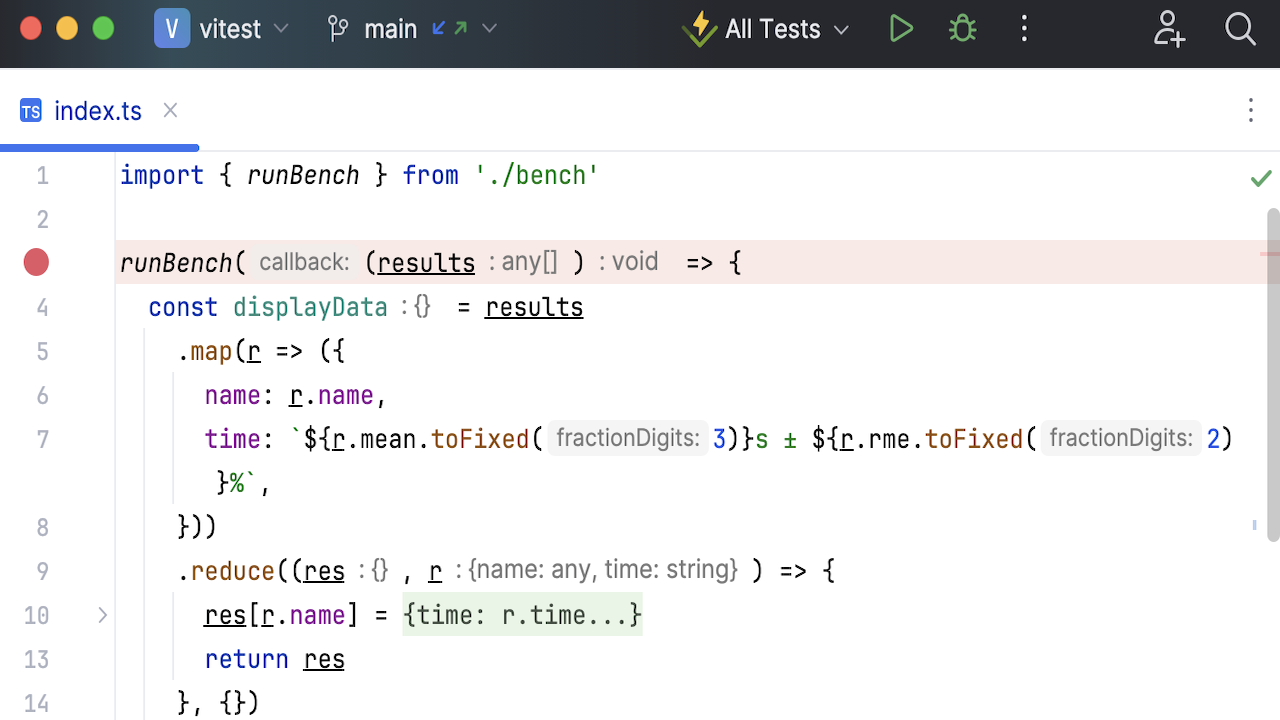Open Code With Me collaboration icon
Image resolution: width=1280 pixels, height=720 pixels.
[1168, 29]
